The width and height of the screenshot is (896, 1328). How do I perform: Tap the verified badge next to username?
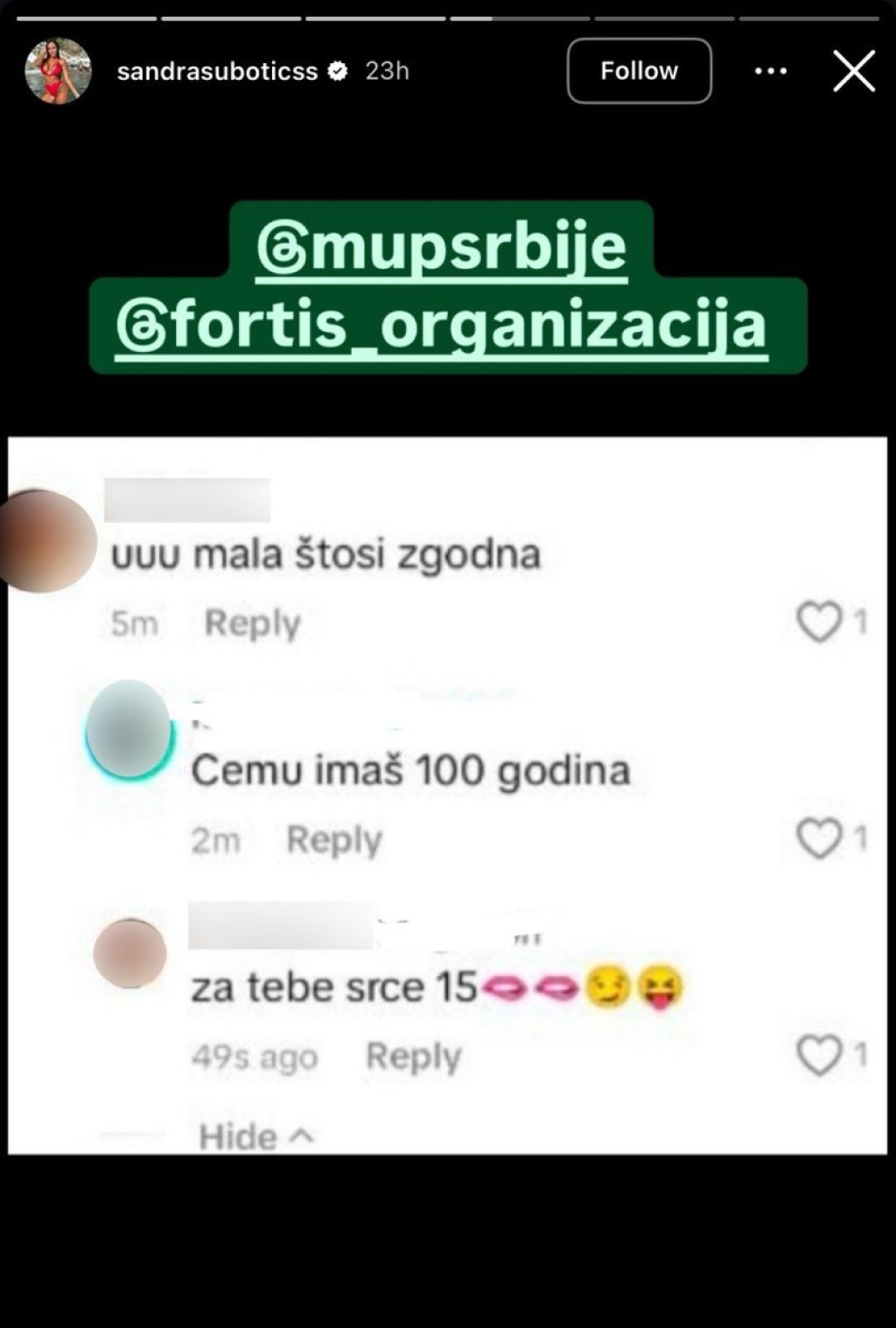338,71
